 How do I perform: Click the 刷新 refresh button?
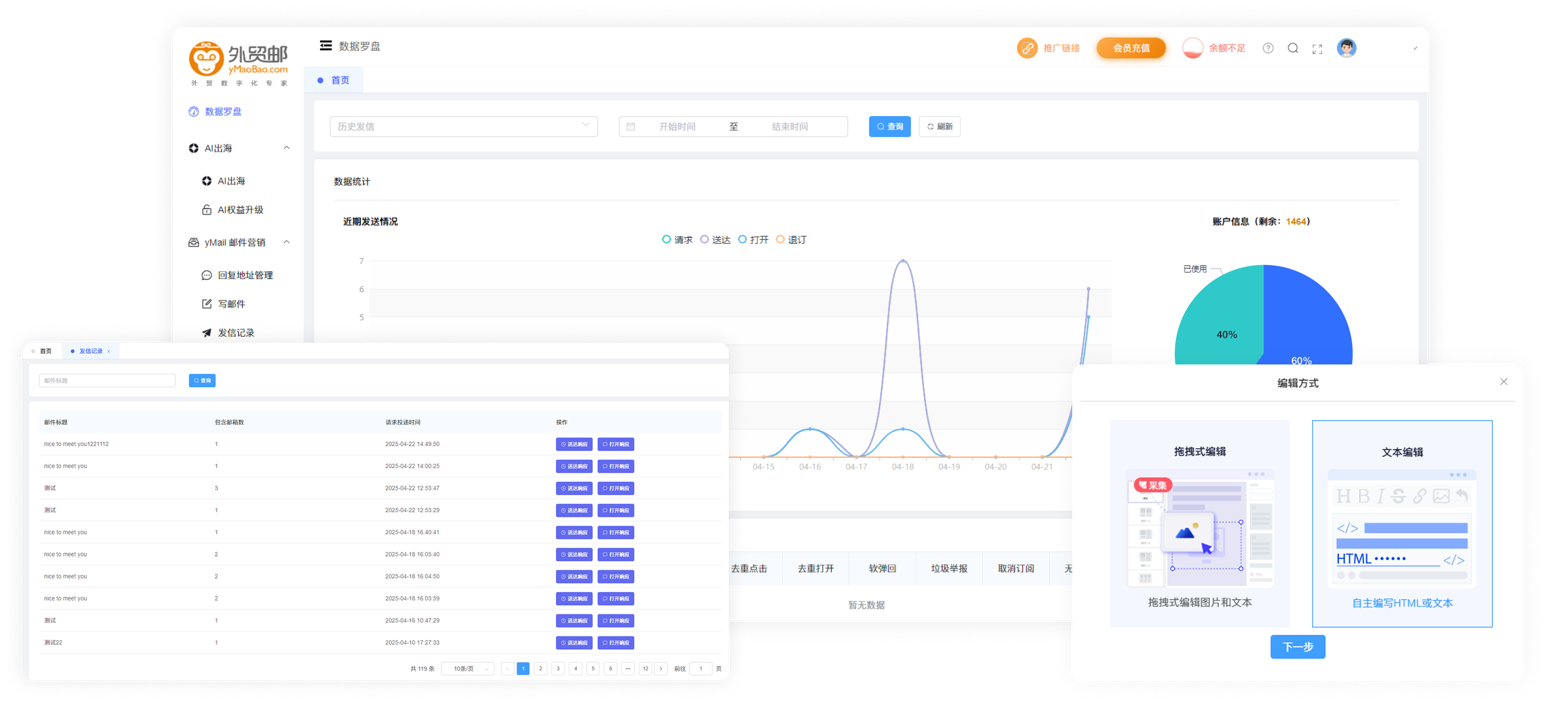[x=940, y=127]
